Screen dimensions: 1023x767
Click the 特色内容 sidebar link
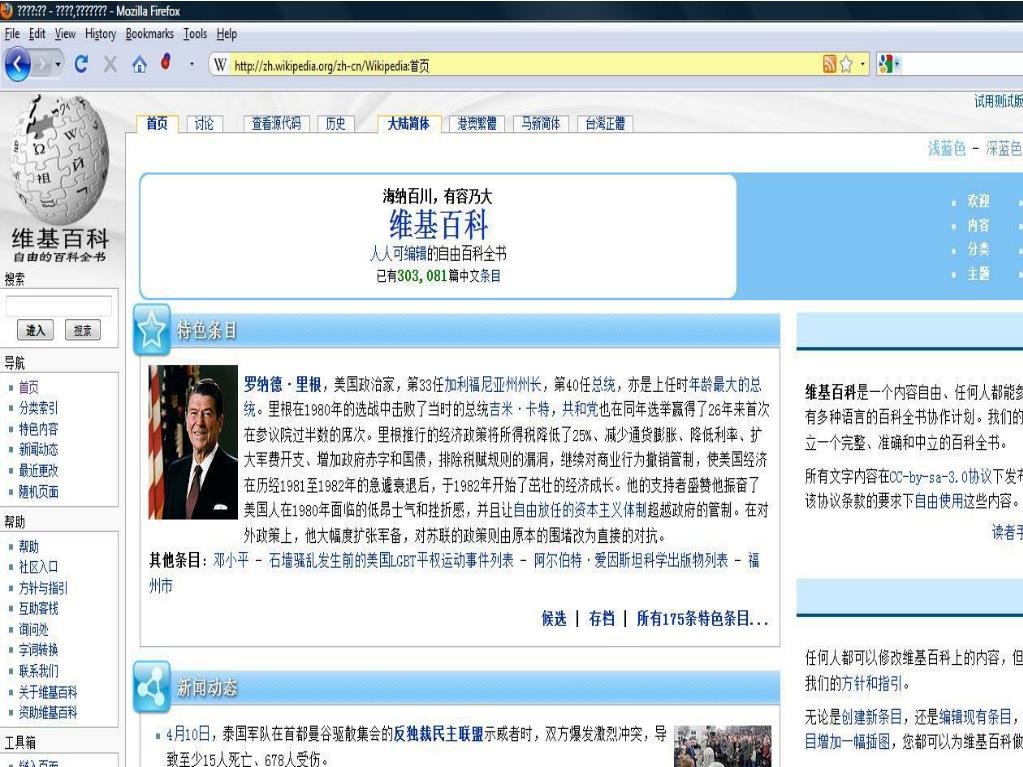point(38,429)
